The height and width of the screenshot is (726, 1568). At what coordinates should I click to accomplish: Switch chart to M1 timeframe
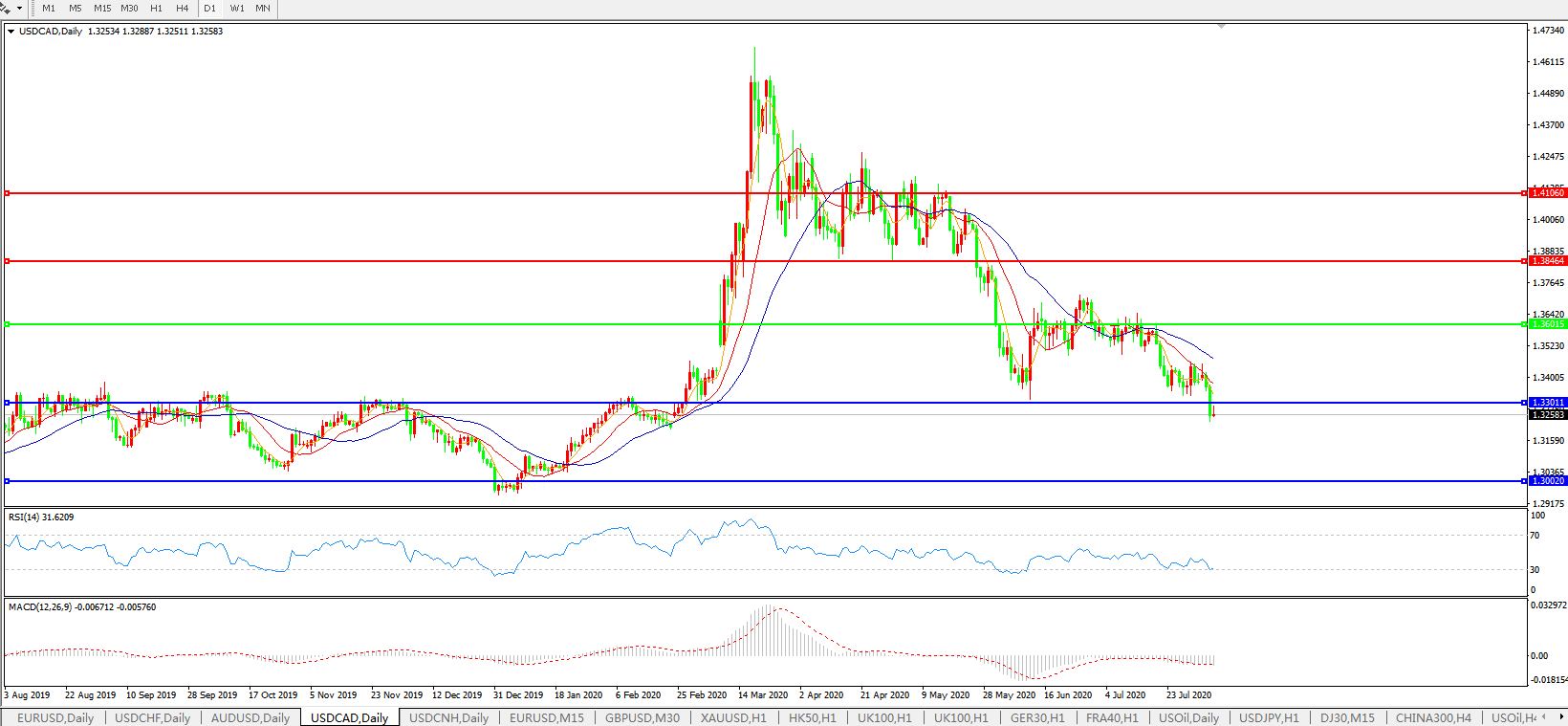pyautogui.click(x=49, y=8)
